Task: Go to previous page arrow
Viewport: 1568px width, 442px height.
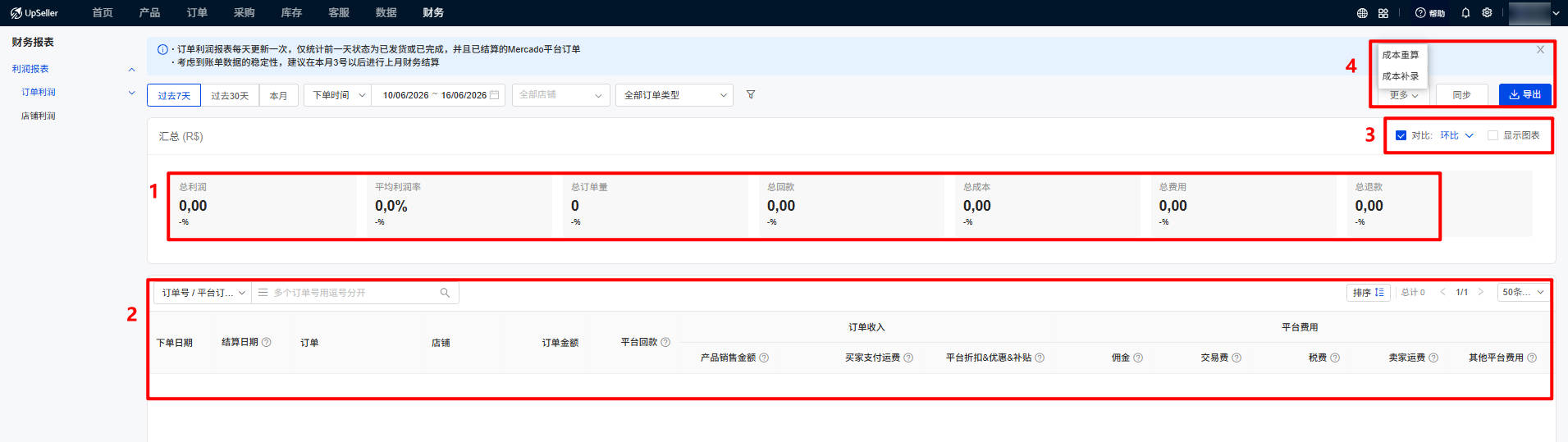Action: 1442,292
